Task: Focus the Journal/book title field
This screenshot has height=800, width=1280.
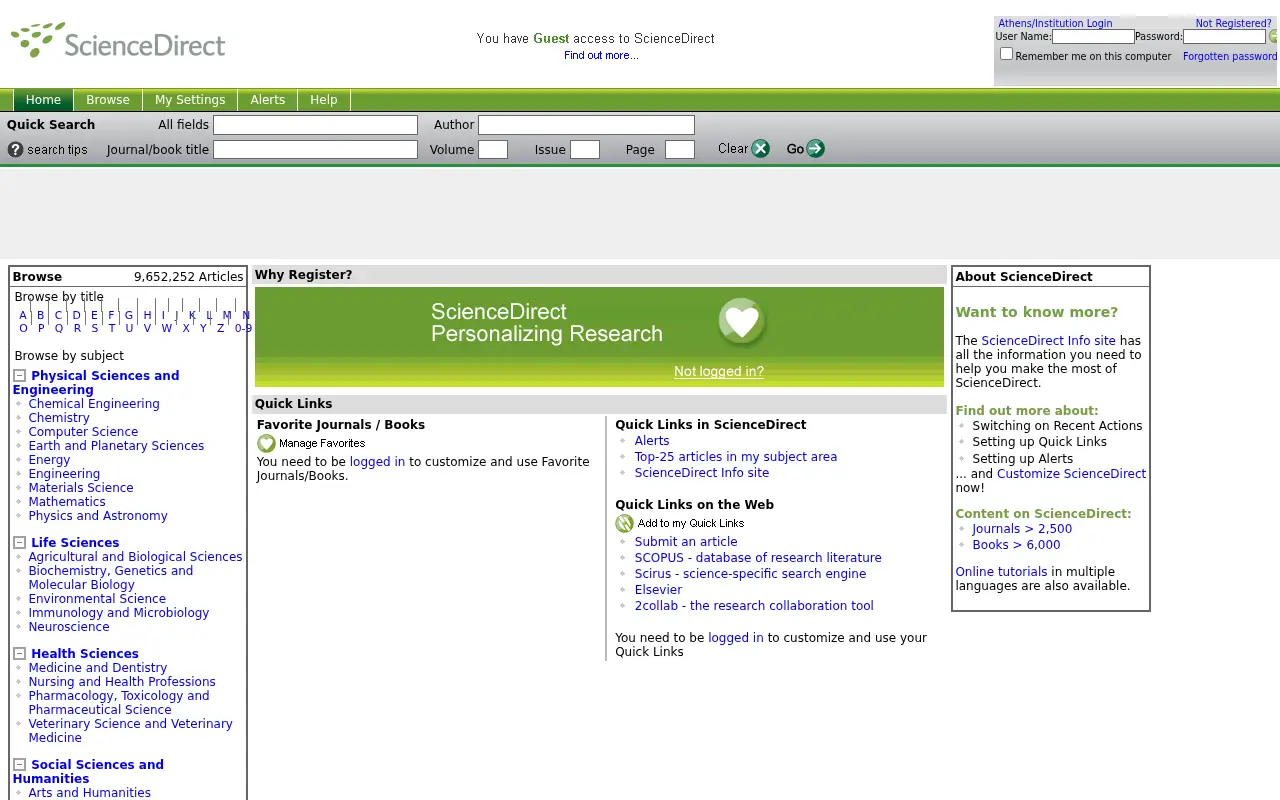Action: (x=315, y=150)
